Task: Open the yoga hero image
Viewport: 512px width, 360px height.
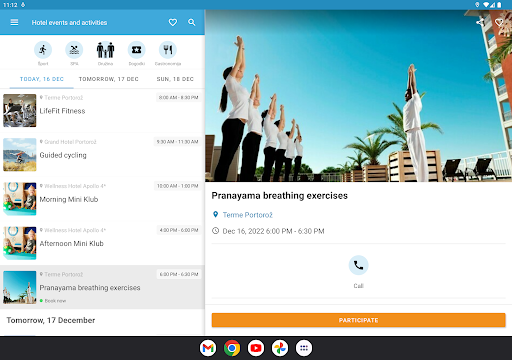Action: 358,96
